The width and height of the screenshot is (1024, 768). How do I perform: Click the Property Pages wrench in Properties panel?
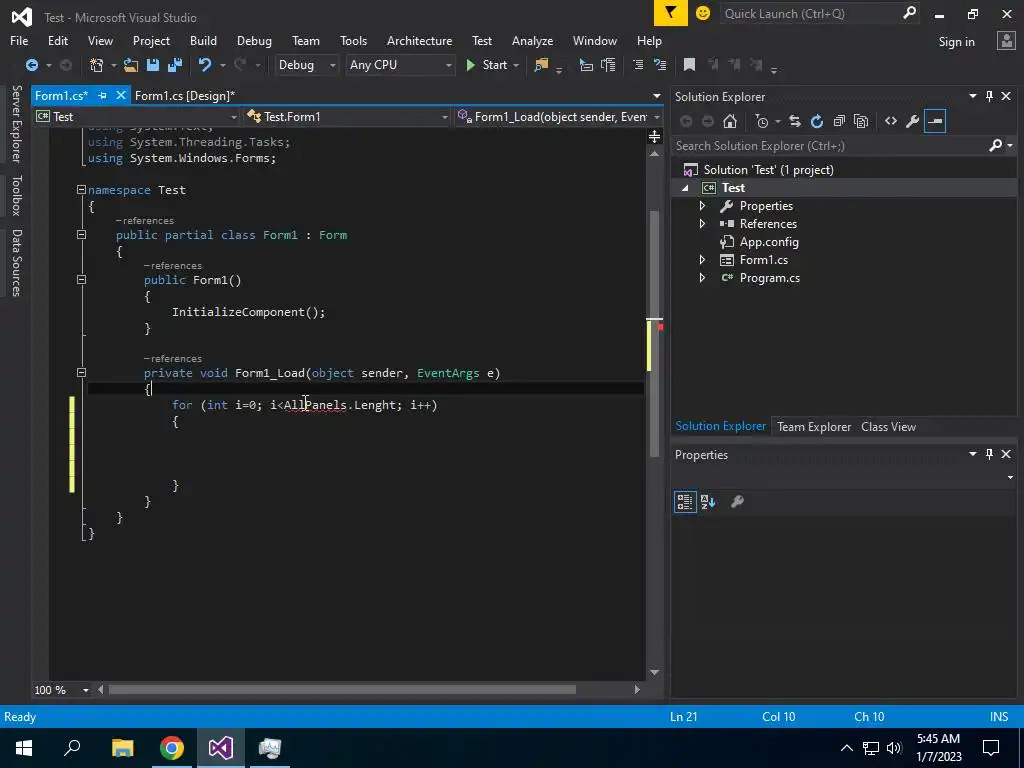click(737, 502)
